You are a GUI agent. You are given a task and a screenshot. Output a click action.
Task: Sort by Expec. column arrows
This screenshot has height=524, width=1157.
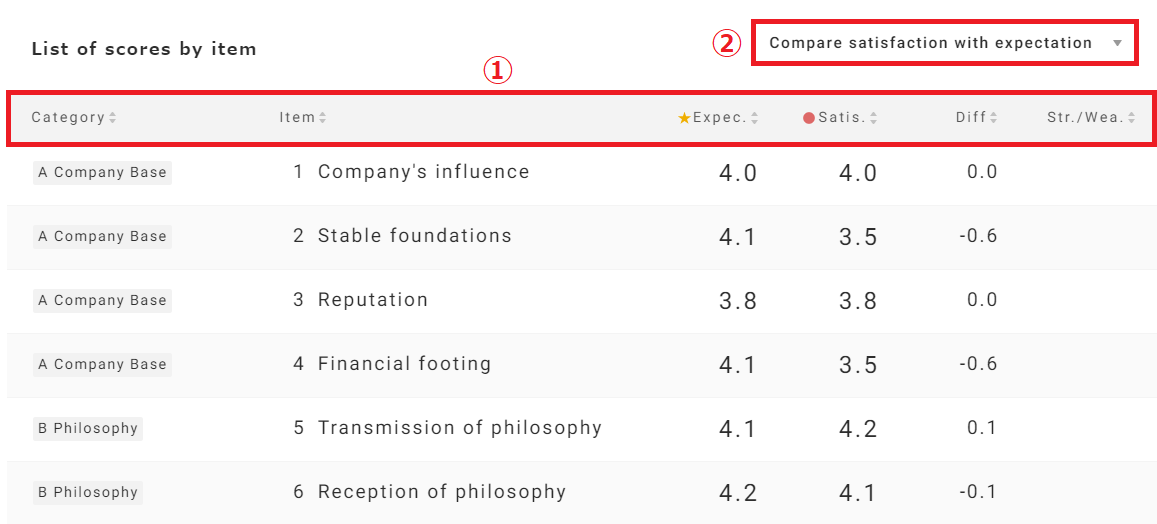click(x=755, y=118)
